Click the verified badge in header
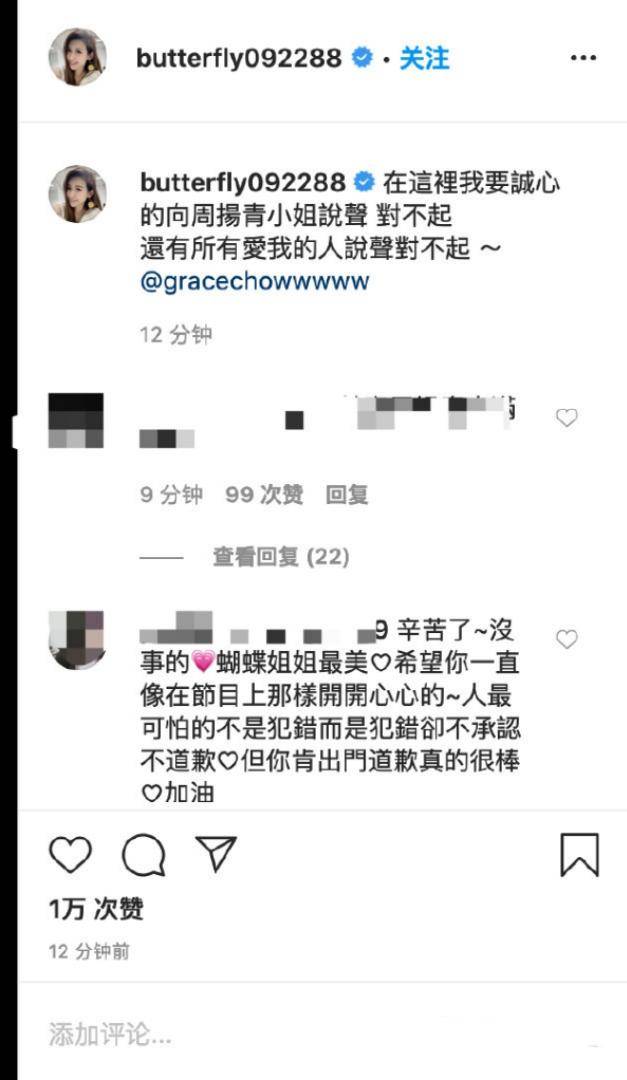 (363, 58)
